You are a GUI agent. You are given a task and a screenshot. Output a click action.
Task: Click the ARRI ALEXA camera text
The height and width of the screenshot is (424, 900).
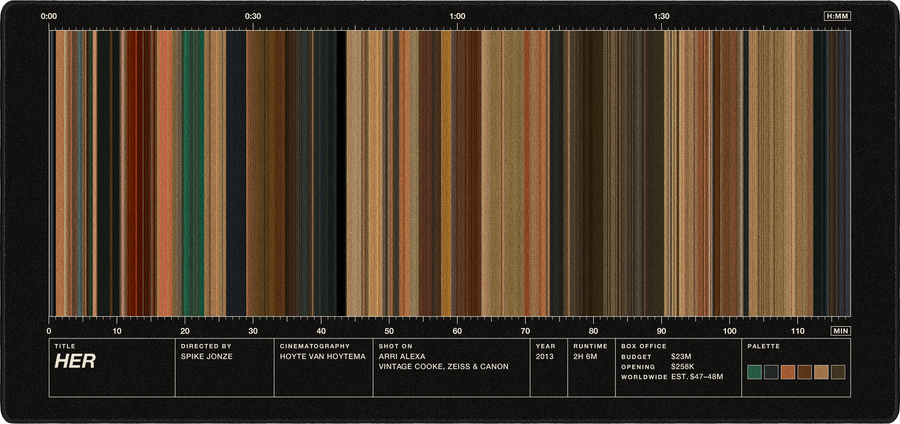402,356
